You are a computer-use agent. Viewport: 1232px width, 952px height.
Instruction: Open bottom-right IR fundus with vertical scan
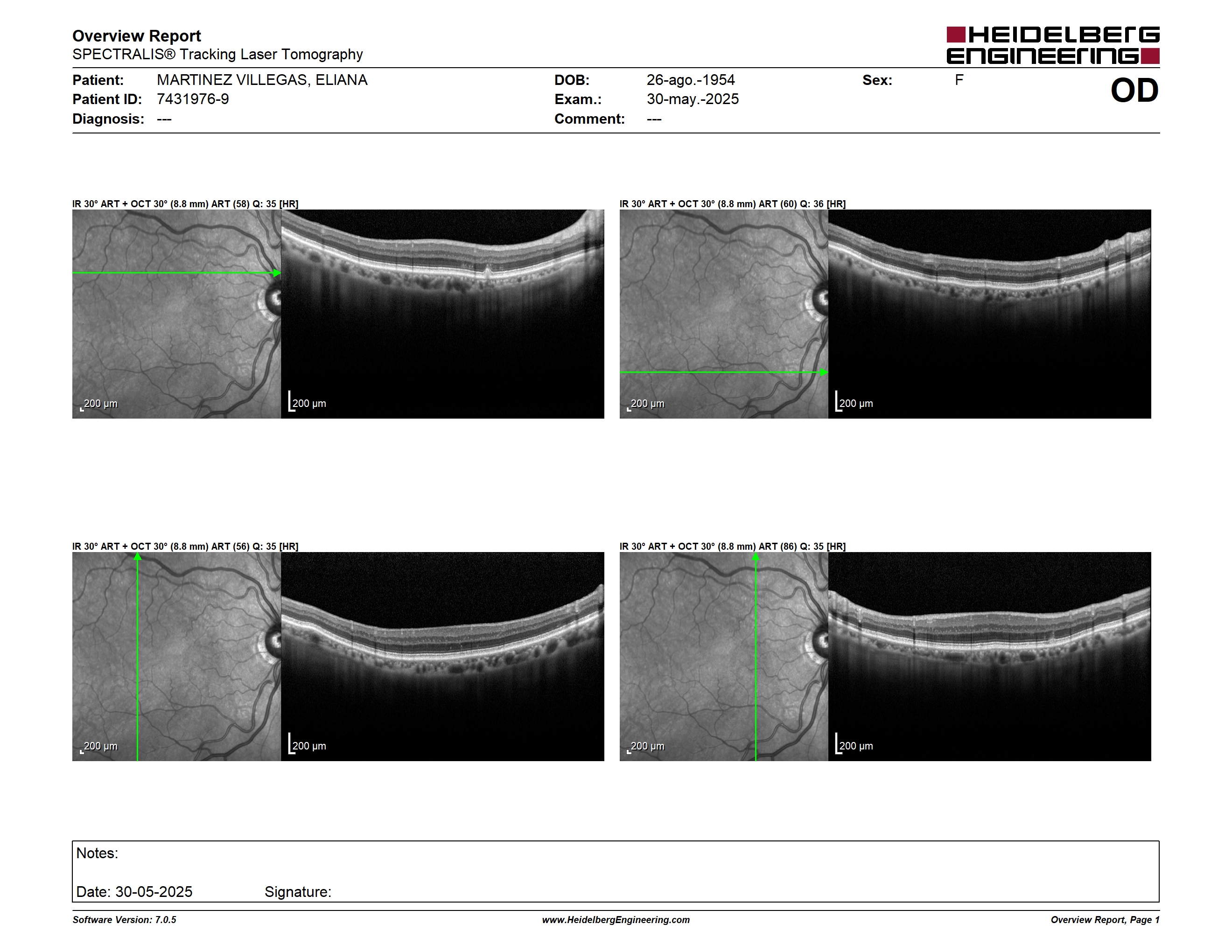pyautogui.click(x=724, y=657)
